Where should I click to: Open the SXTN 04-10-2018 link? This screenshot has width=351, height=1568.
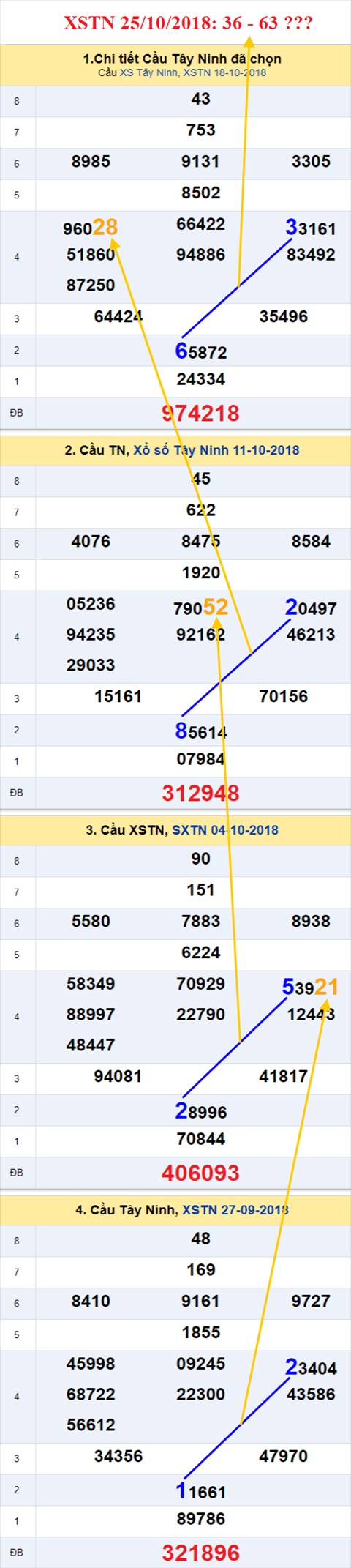pyautogui.click(x=225, y=830)
